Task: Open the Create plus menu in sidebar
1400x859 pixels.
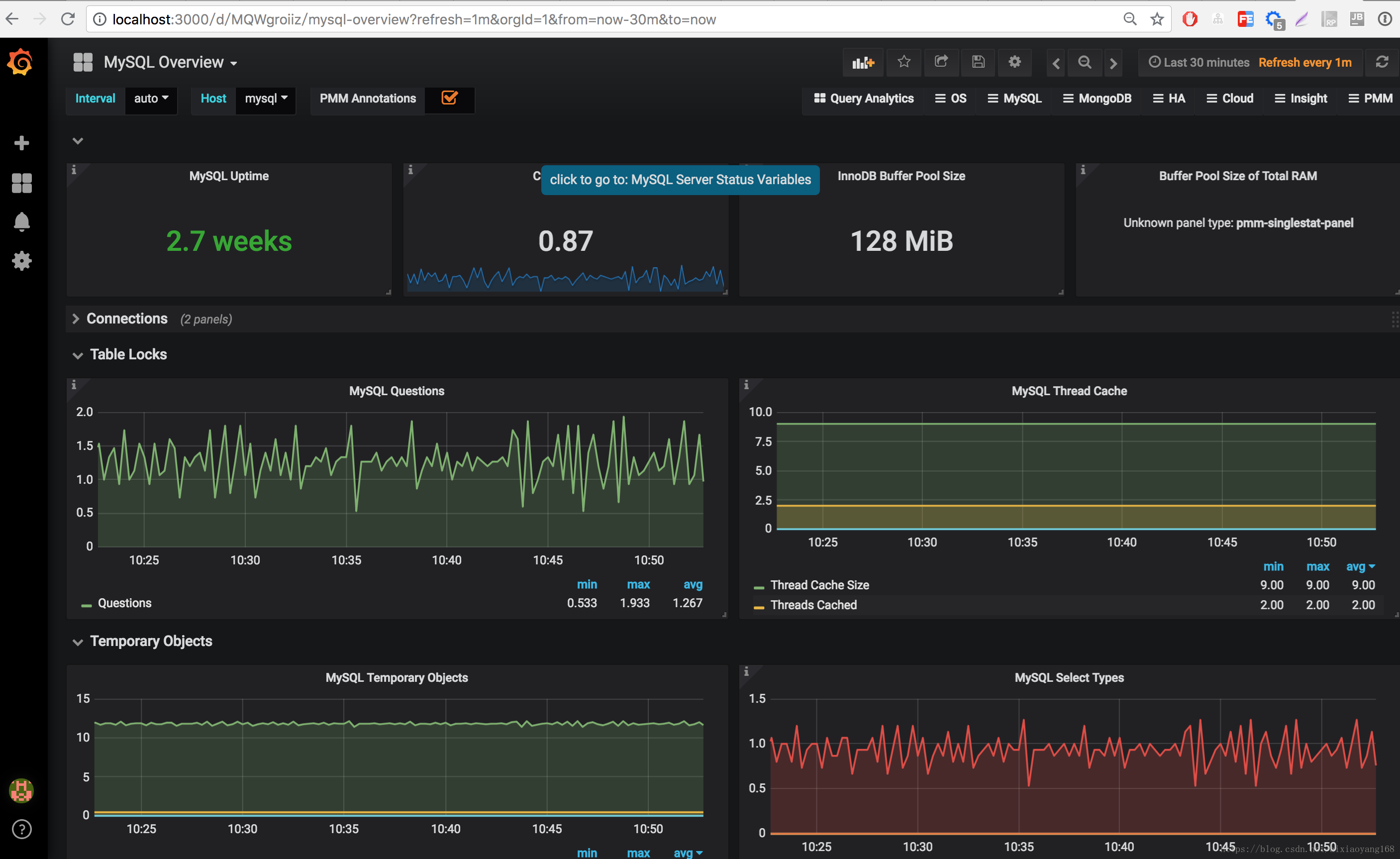Action: click(x=21, y=143)
